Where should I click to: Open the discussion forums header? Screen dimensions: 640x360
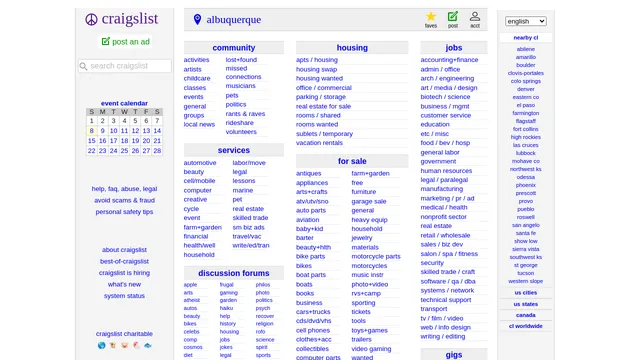[x=233, y=273]
